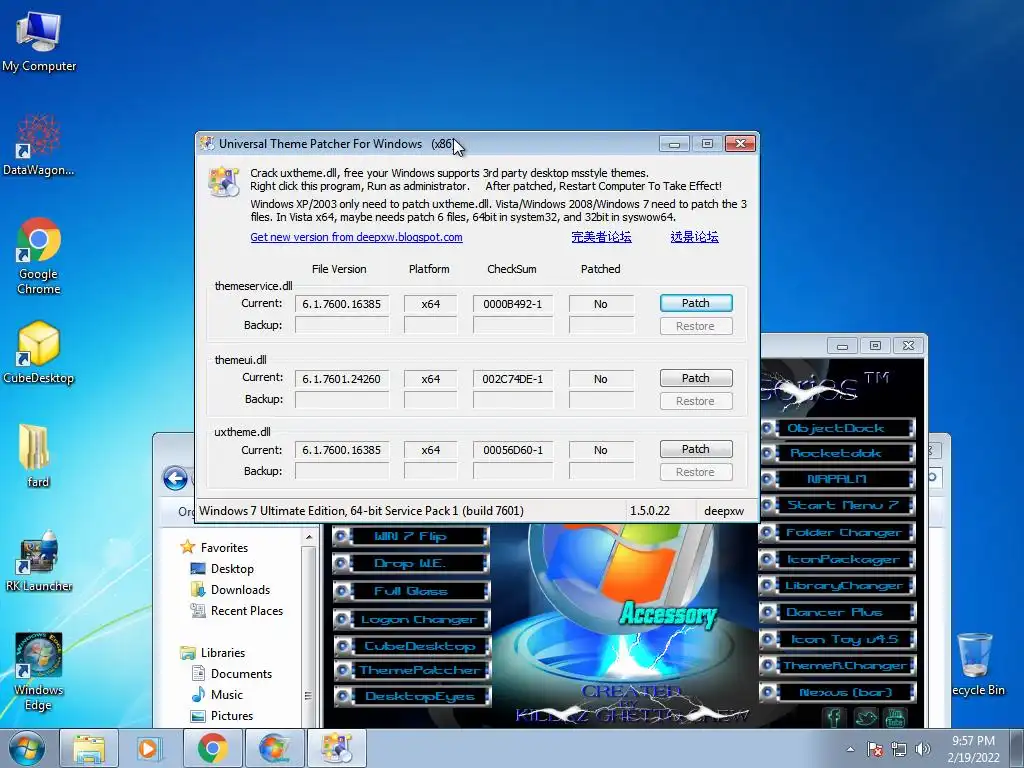The width and height of the screenshot is (1024, 768).
Task: Launch RK Launcher desktop shortcut
Action: click(39, 560)
